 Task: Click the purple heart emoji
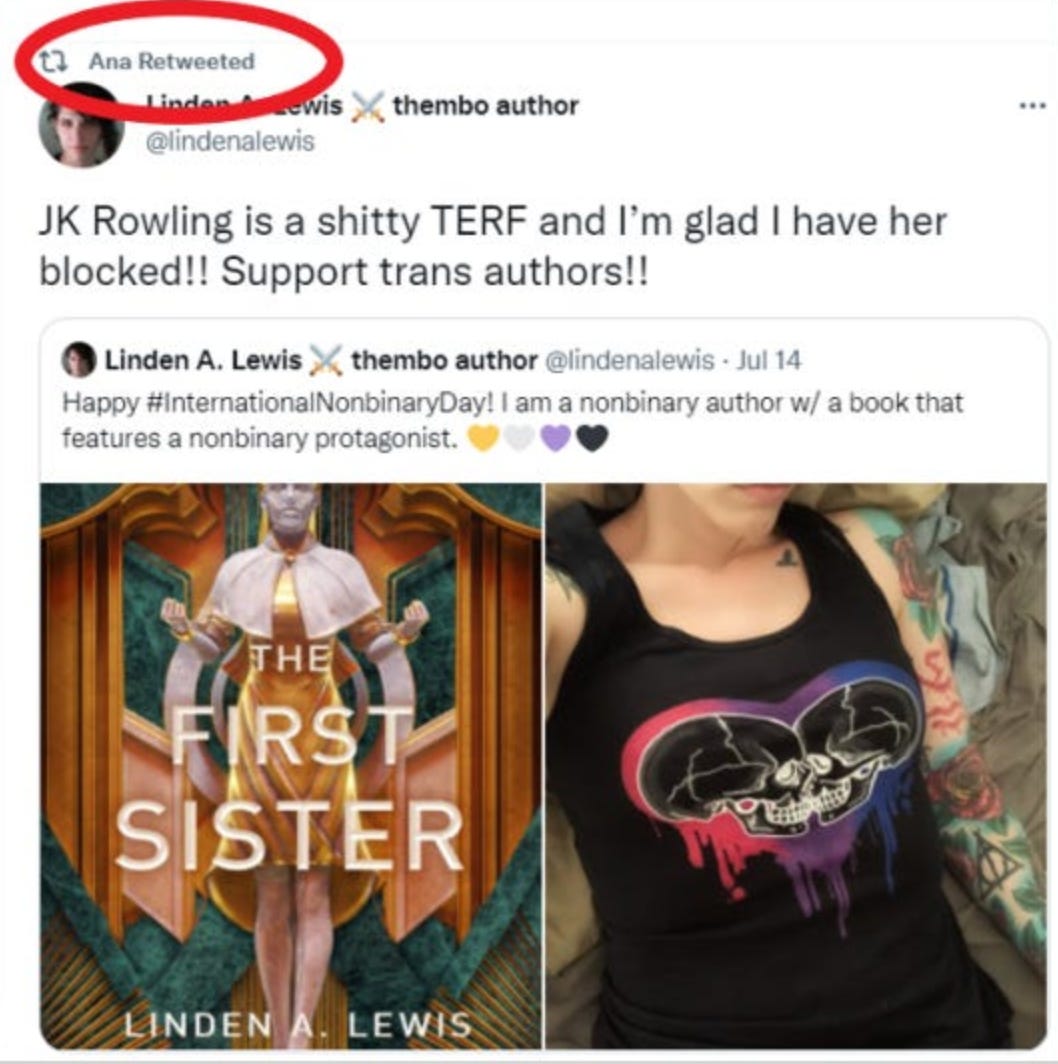556,438
